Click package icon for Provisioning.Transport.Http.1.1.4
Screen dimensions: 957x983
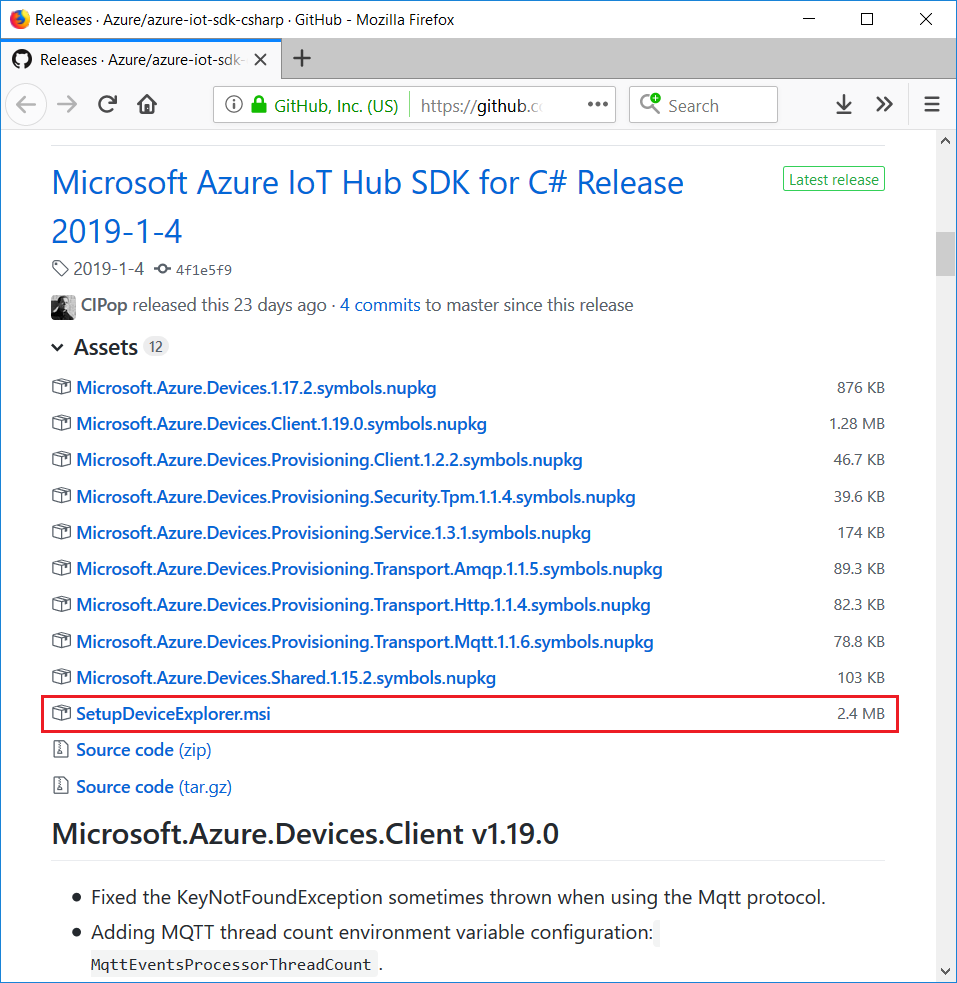[61, 604]
